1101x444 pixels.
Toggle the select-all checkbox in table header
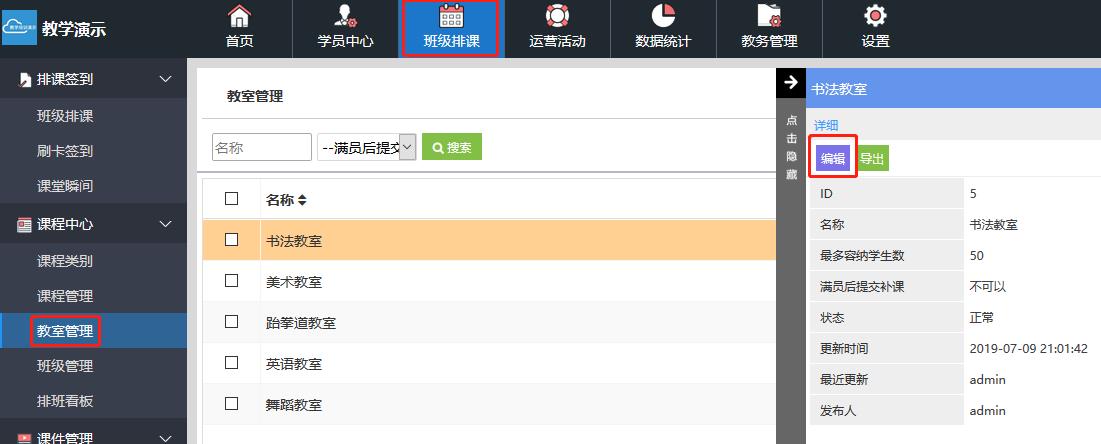tap(232, 199)
